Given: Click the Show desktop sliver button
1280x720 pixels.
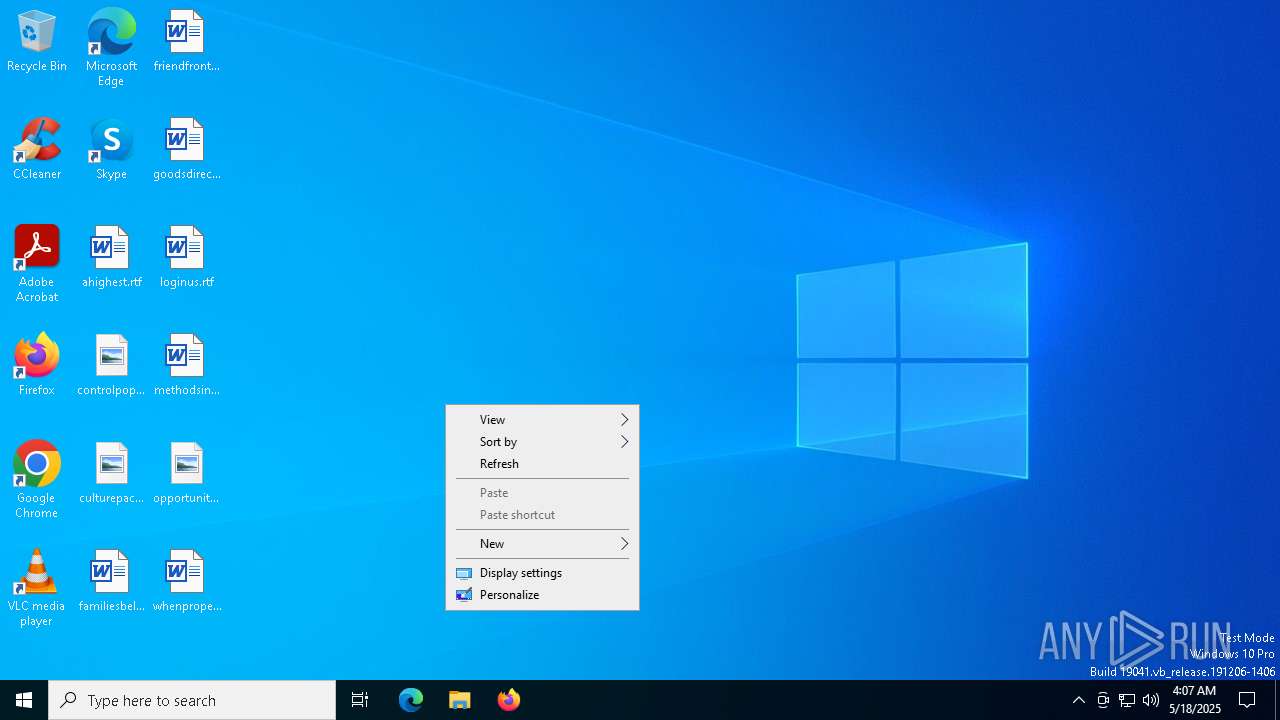Looking at the screenshot, I should click(1277, 700).
